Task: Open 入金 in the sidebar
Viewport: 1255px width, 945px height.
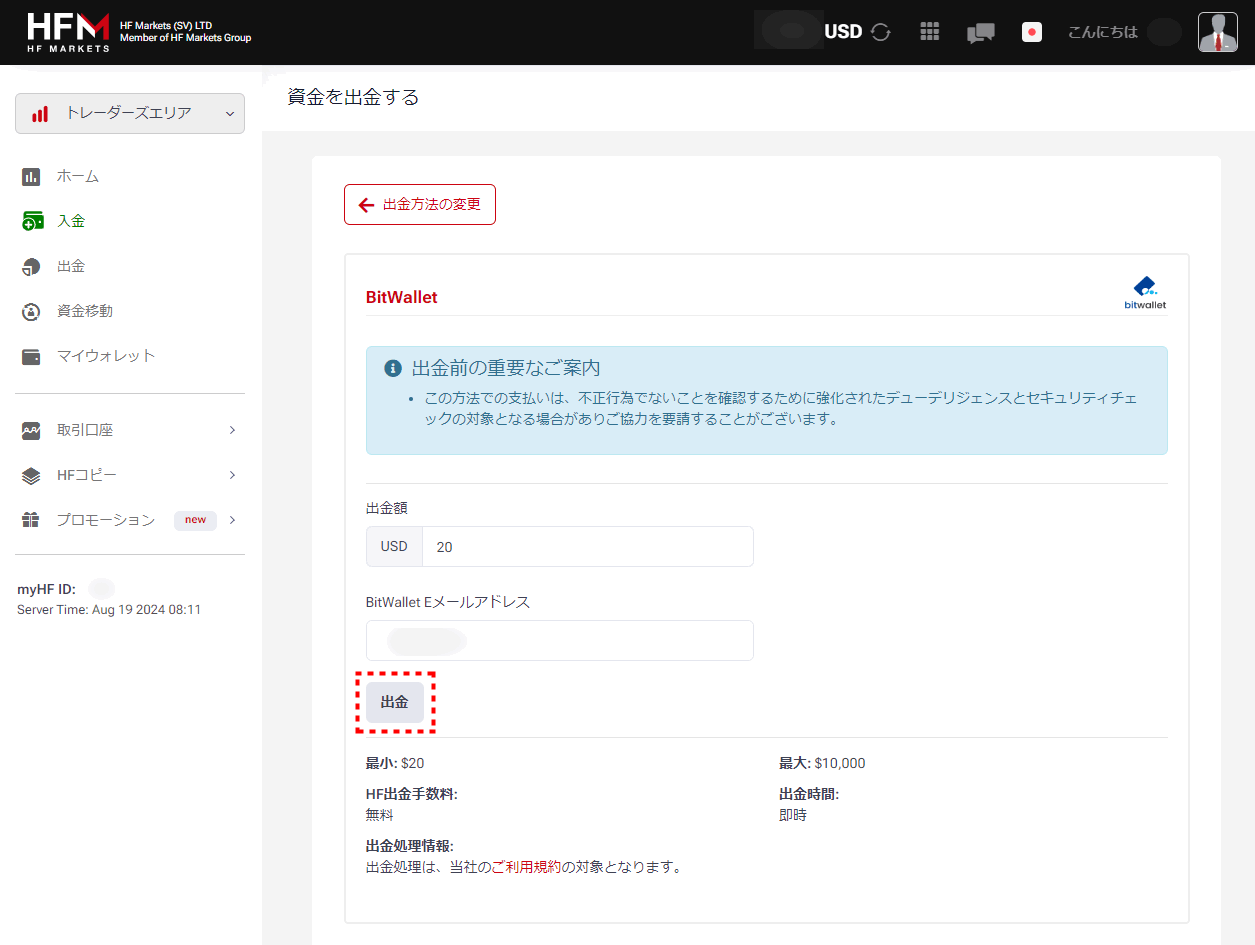Action: pyautogui.click(x=71, y=221)
